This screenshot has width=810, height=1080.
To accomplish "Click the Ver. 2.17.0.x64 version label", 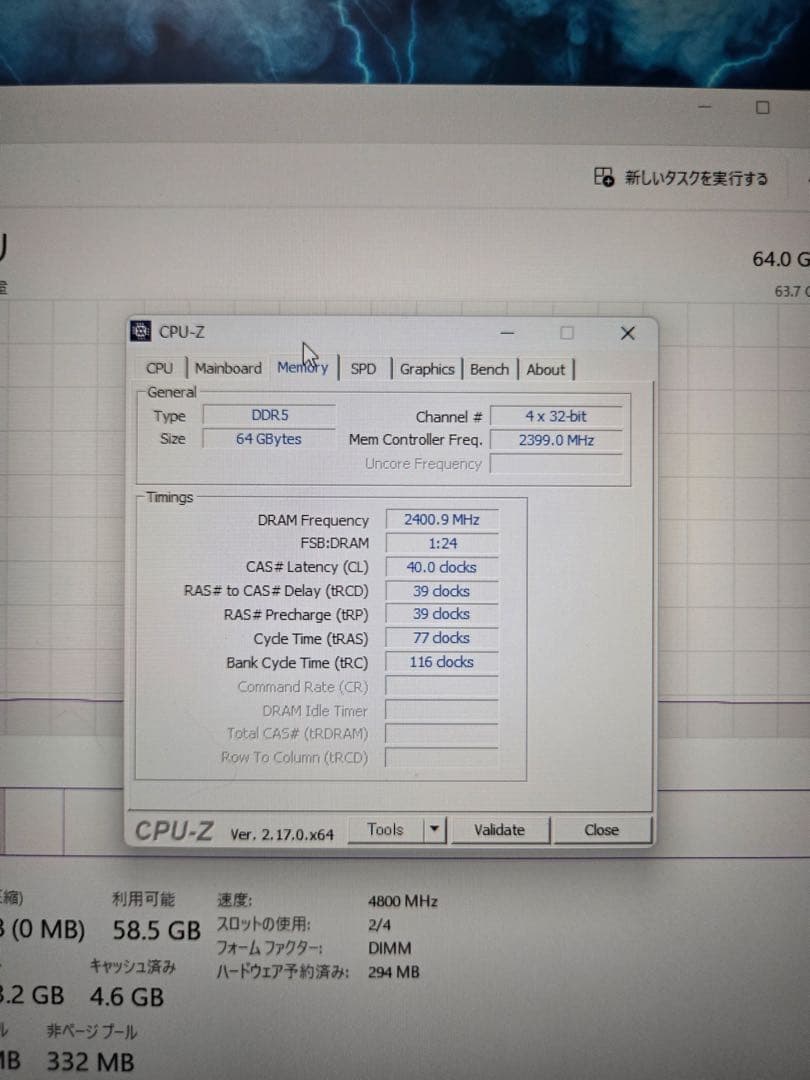I will pyautogui.click(x=281, y=832).
